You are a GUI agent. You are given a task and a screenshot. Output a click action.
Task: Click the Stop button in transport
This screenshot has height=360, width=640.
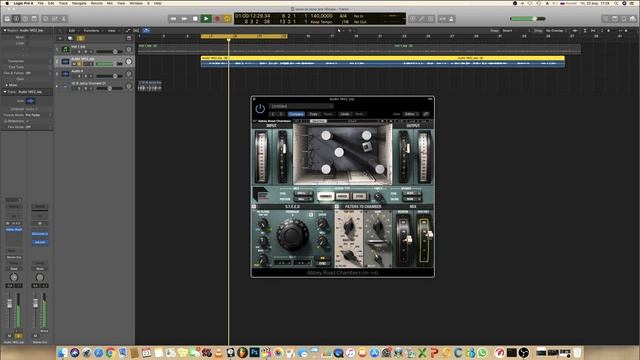(x=195, y=18)
